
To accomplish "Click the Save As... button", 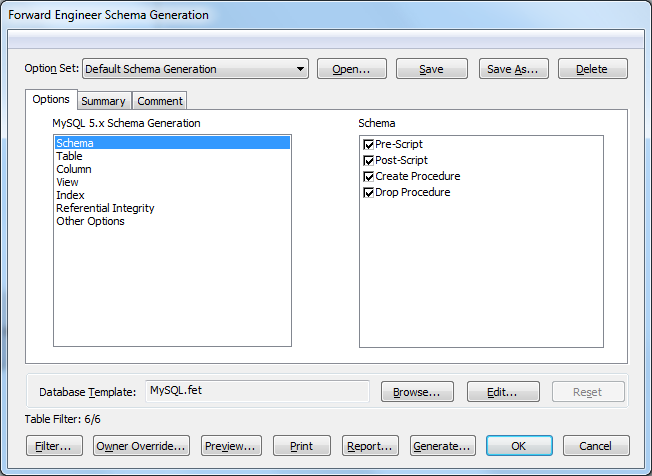I will point(514,69).
